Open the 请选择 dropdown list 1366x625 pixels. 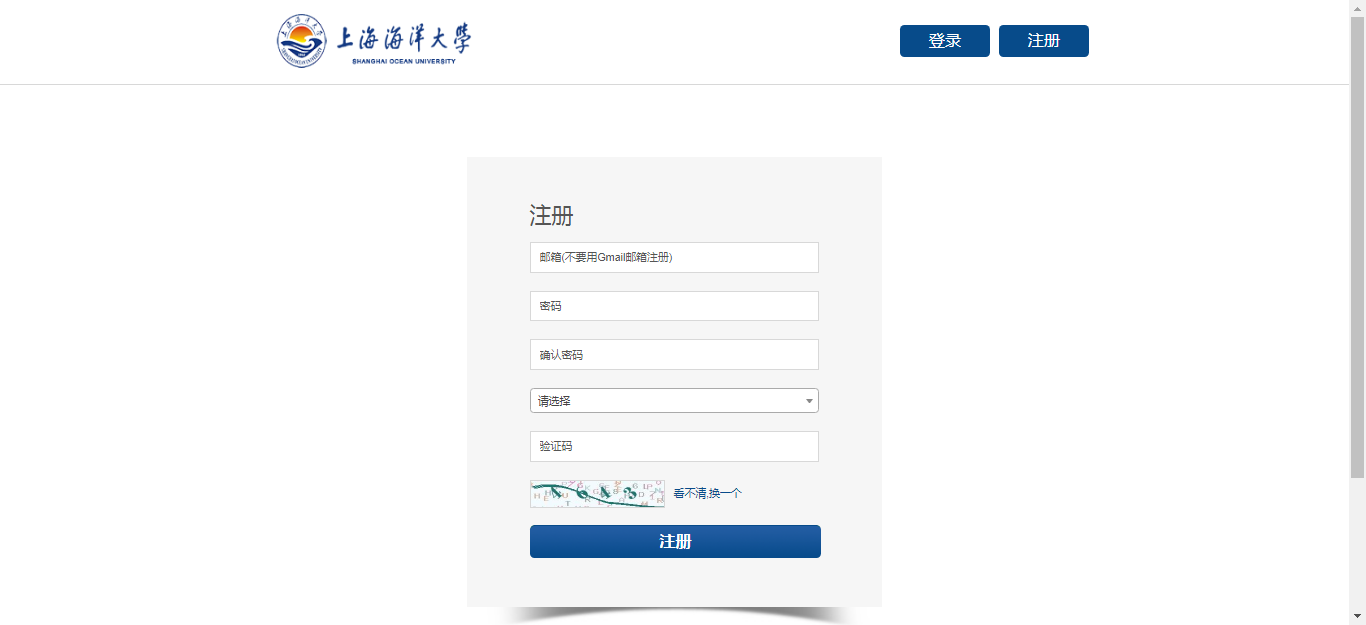pos(674,401)
